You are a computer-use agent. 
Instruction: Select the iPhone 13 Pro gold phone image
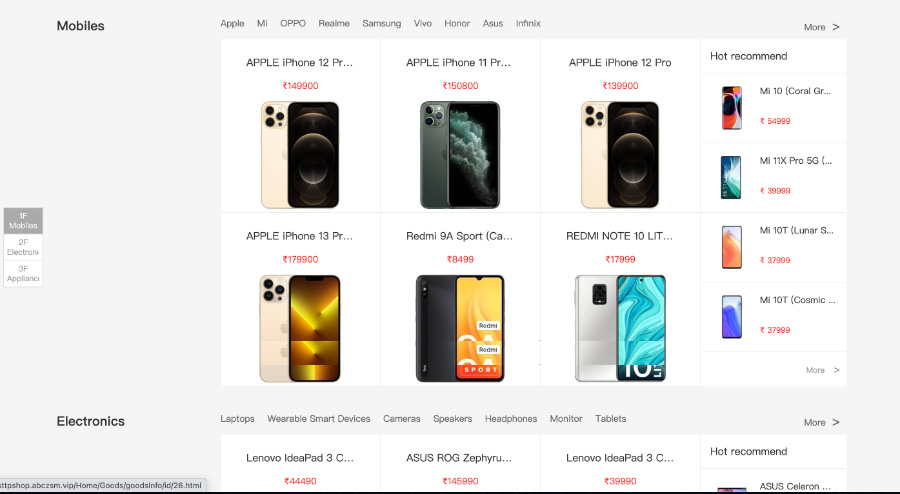coord(300,328)
